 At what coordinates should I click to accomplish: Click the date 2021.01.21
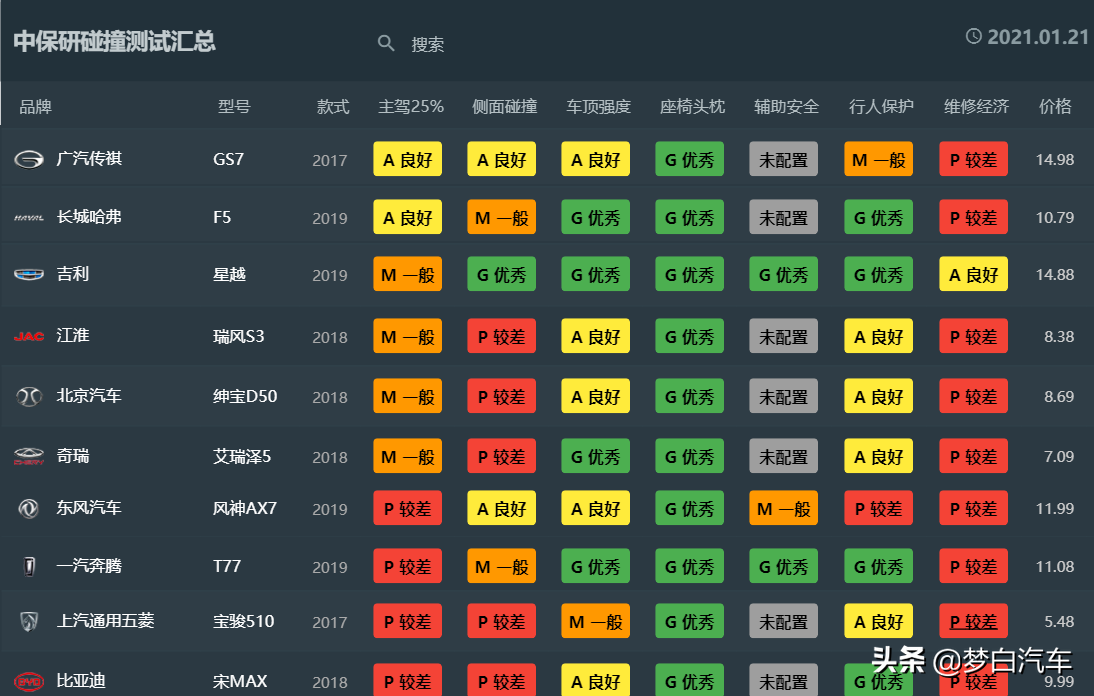pyautogui.click(x=1038, y=37)
